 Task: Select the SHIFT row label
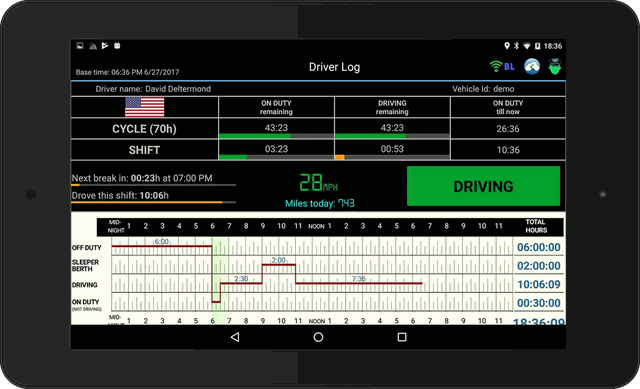(144, 150)
